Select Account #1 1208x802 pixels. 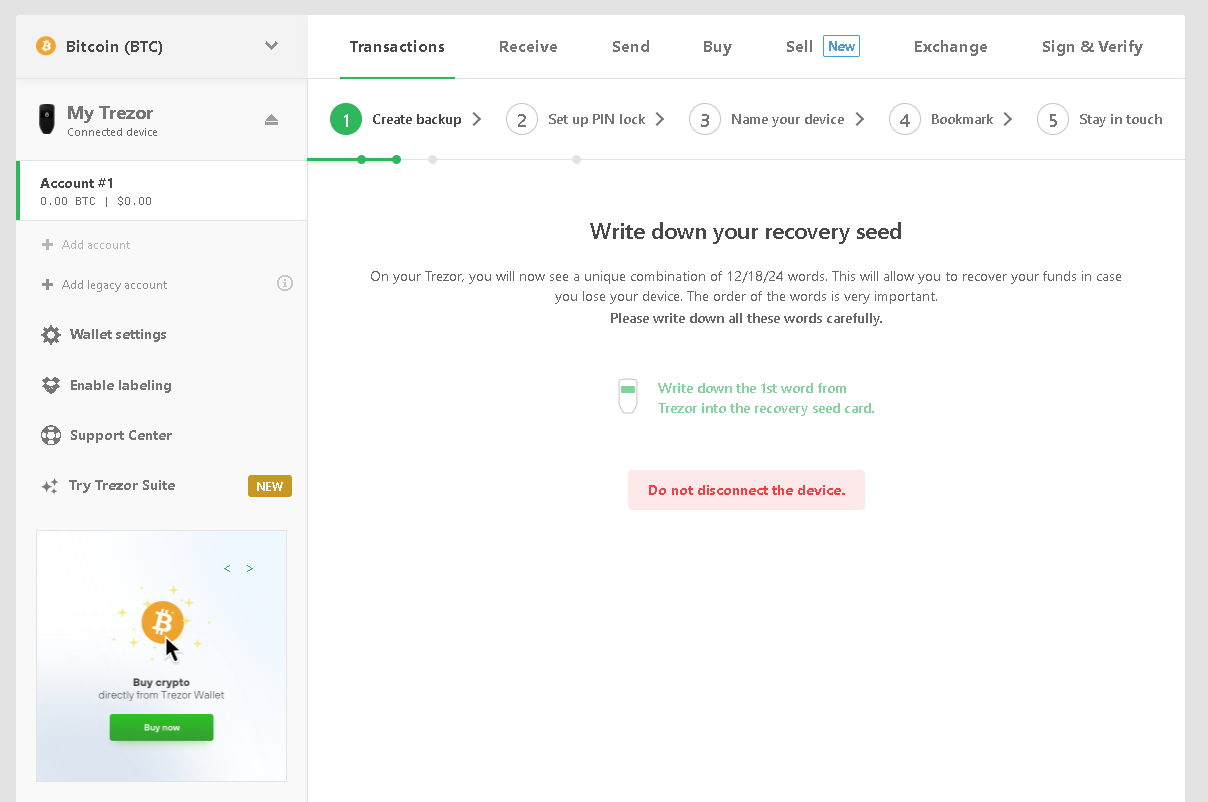click(x=162, y=191)
